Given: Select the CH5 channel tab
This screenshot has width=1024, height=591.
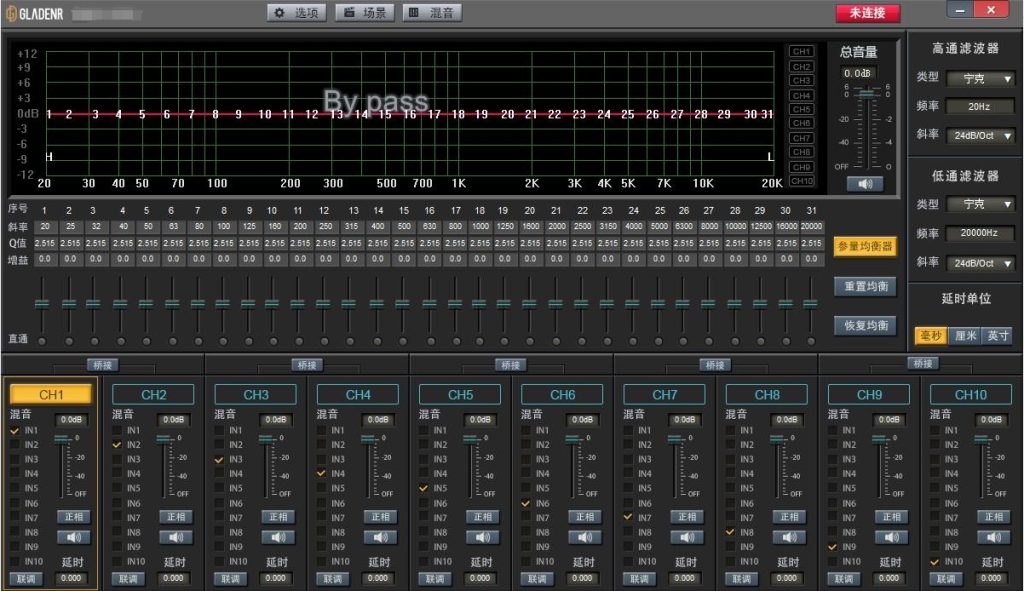Looking at the screenshot, I should point(460,394).
